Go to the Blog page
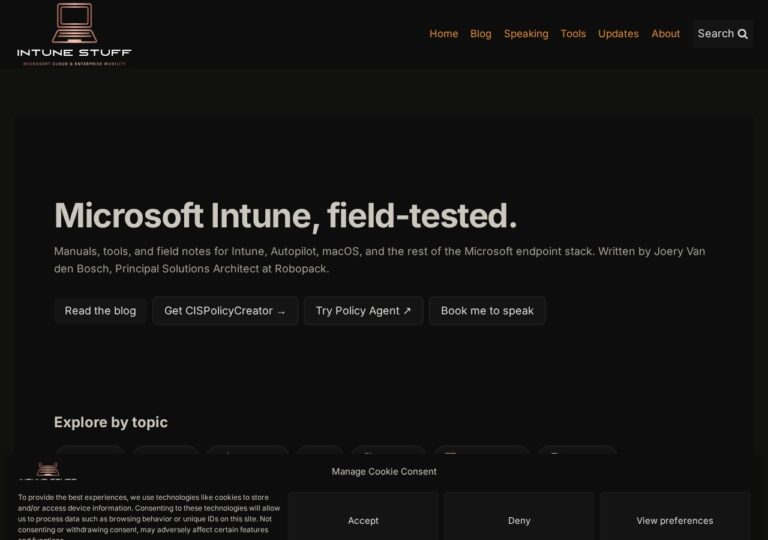 (480, 34)
